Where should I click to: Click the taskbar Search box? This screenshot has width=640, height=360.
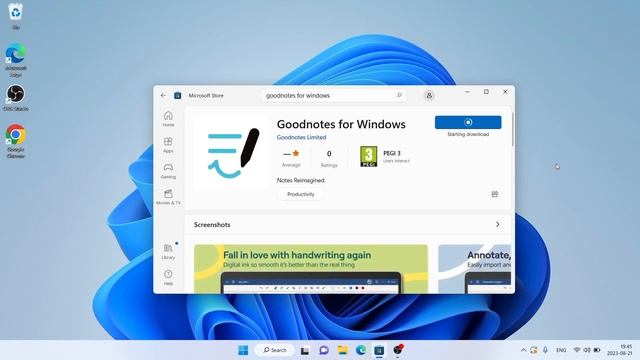pyautogui.click(x=274, y=350)
